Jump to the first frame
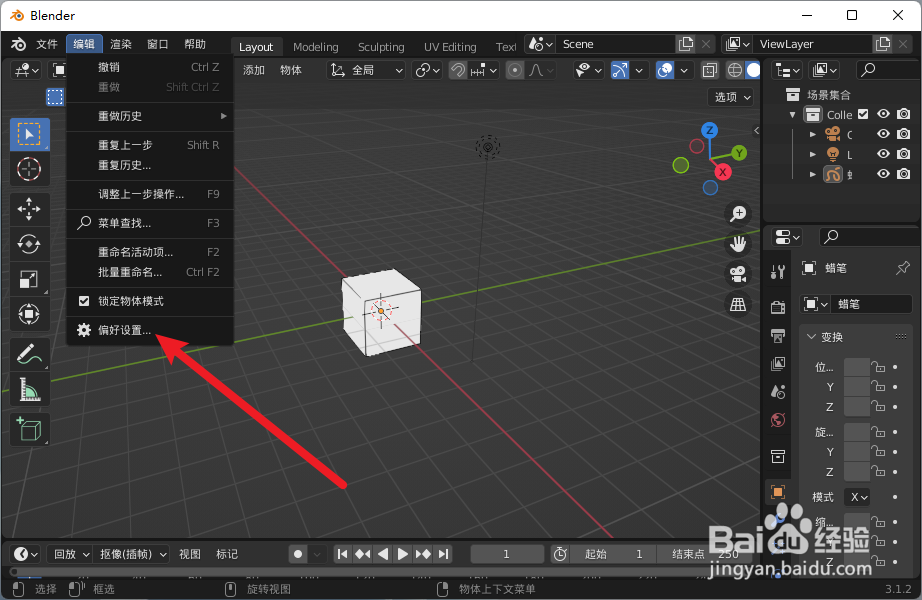Image resolution: width=922 pixels, height=600 pixels. [343, 554]
